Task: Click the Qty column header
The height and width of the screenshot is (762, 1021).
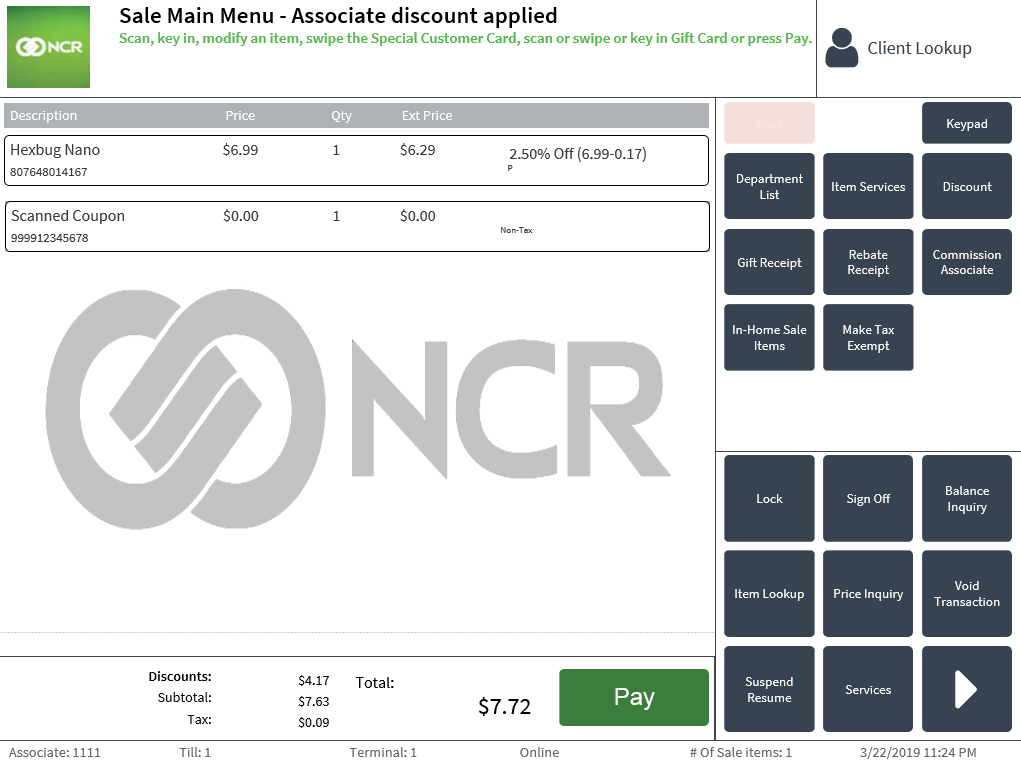Action: [341, 115]
